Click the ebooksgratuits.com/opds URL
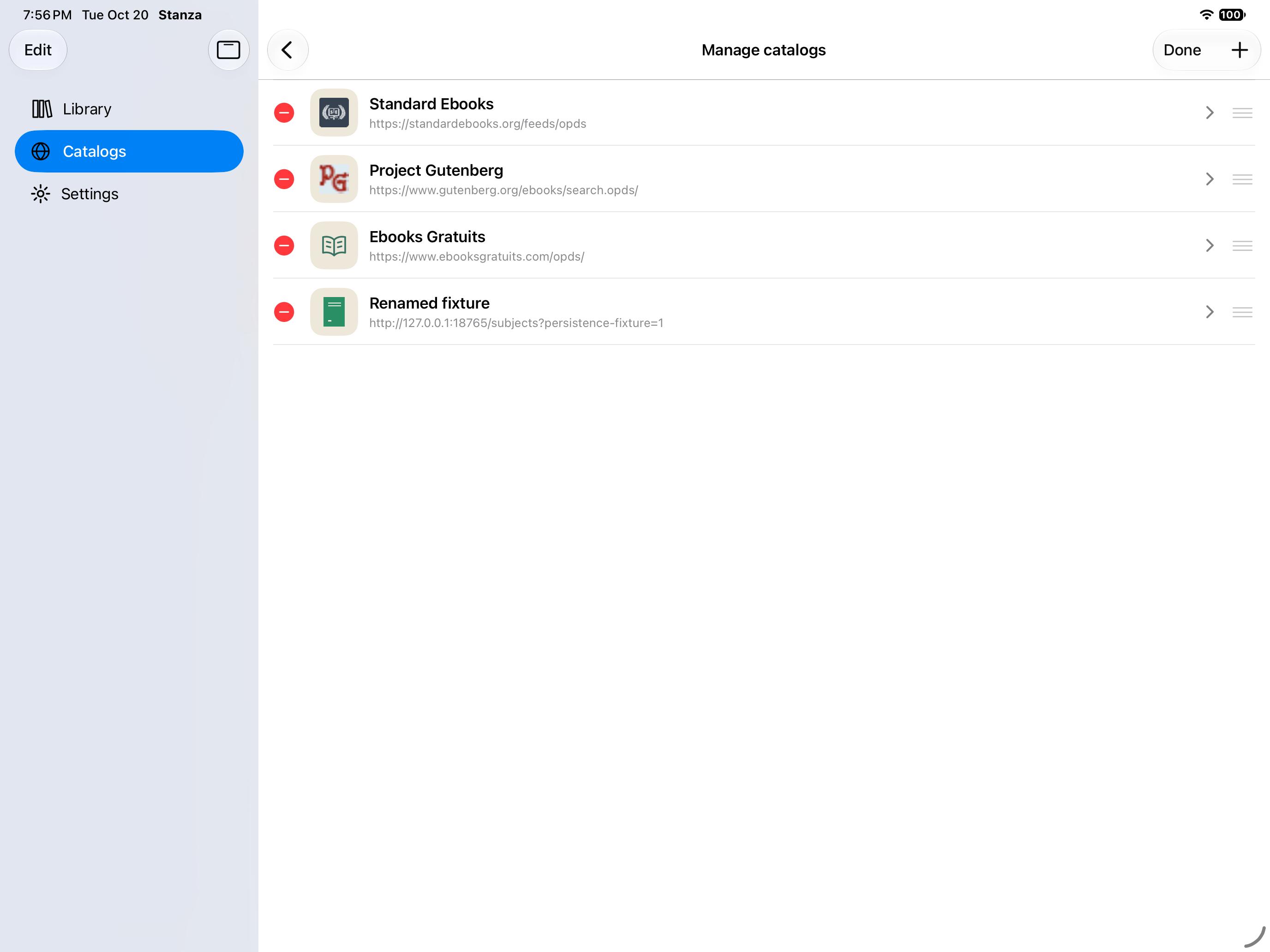 477,256
